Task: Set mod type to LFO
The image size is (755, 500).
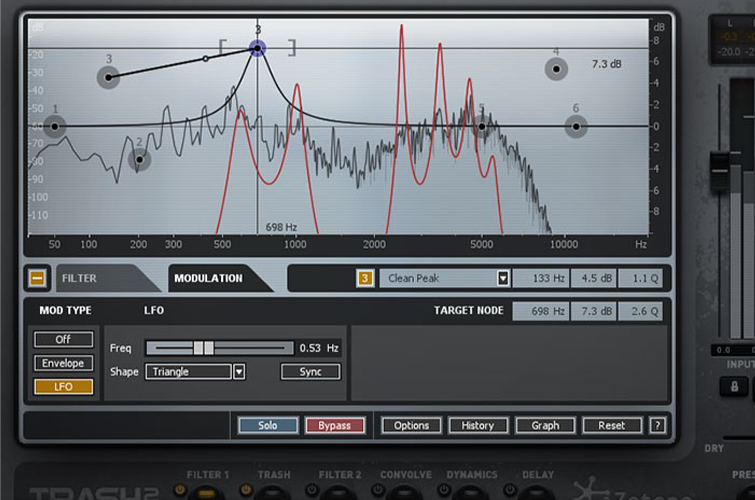Action: coord(63,387)
